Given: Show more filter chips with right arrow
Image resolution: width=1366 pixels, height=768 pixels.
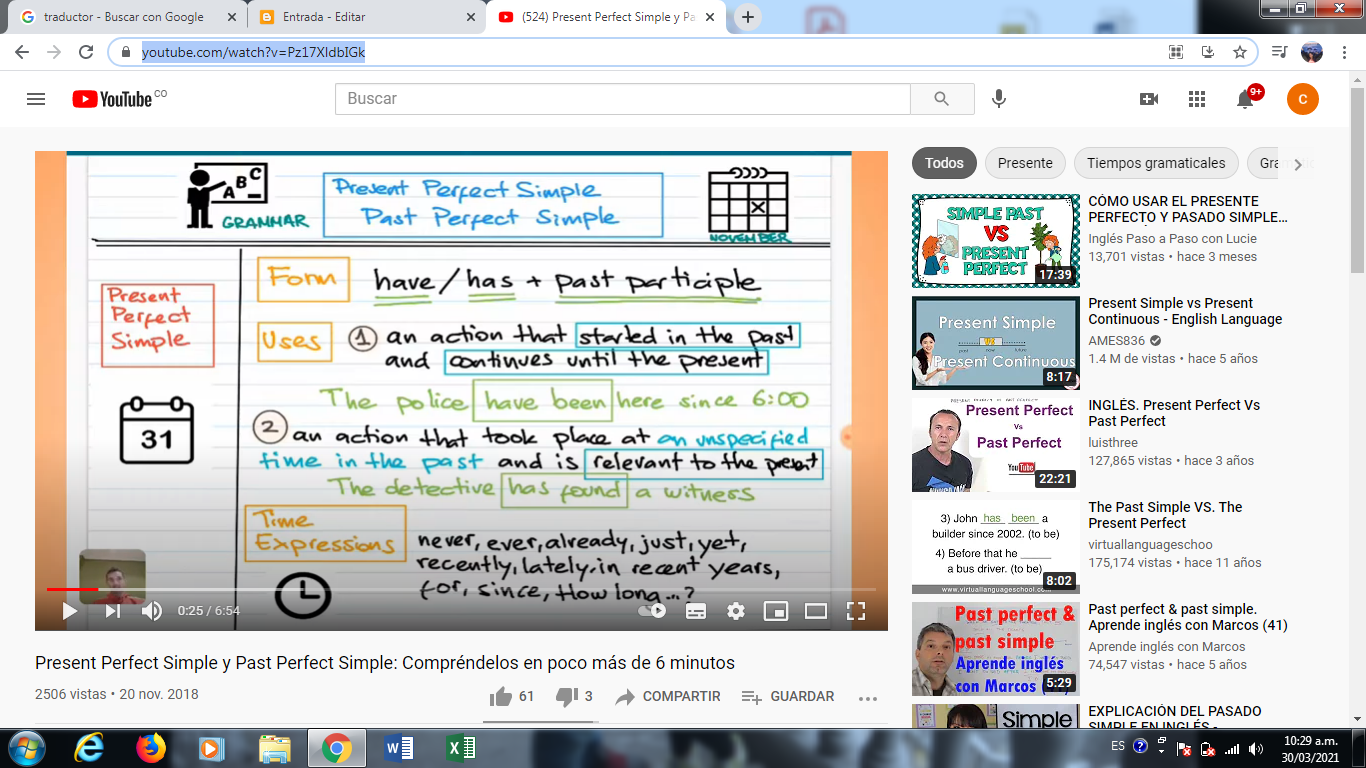Looking at the screenshot, I should pos(1298,164).
